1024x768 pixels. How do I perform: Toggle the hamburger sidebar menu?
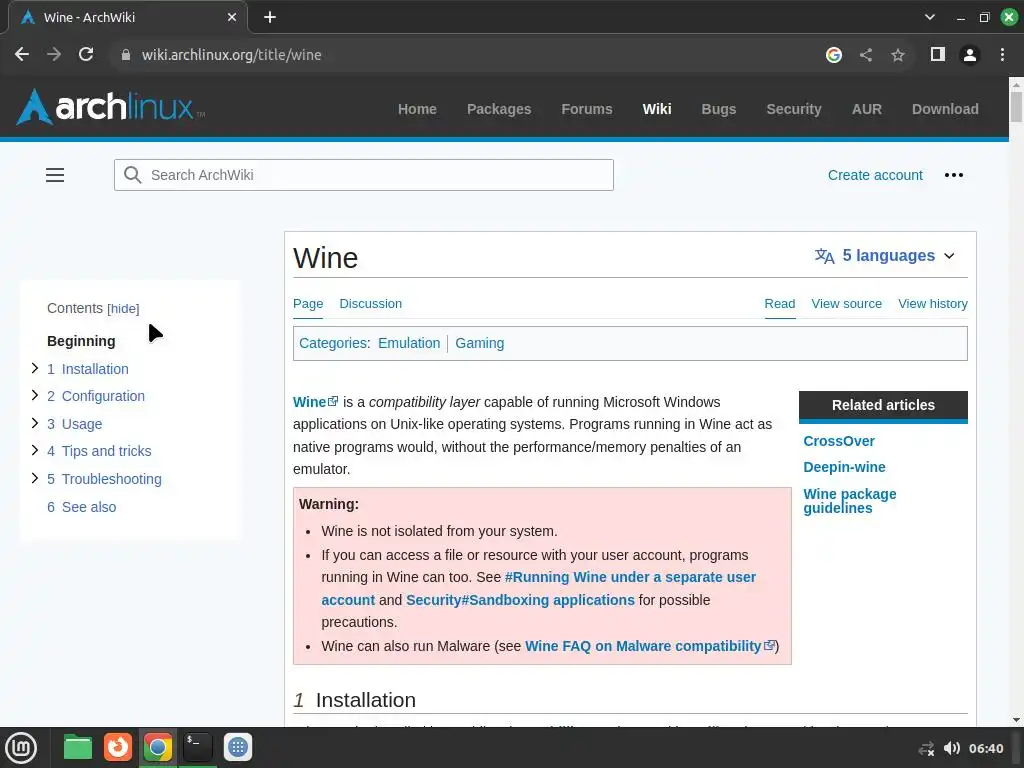(x=55, y=175)
